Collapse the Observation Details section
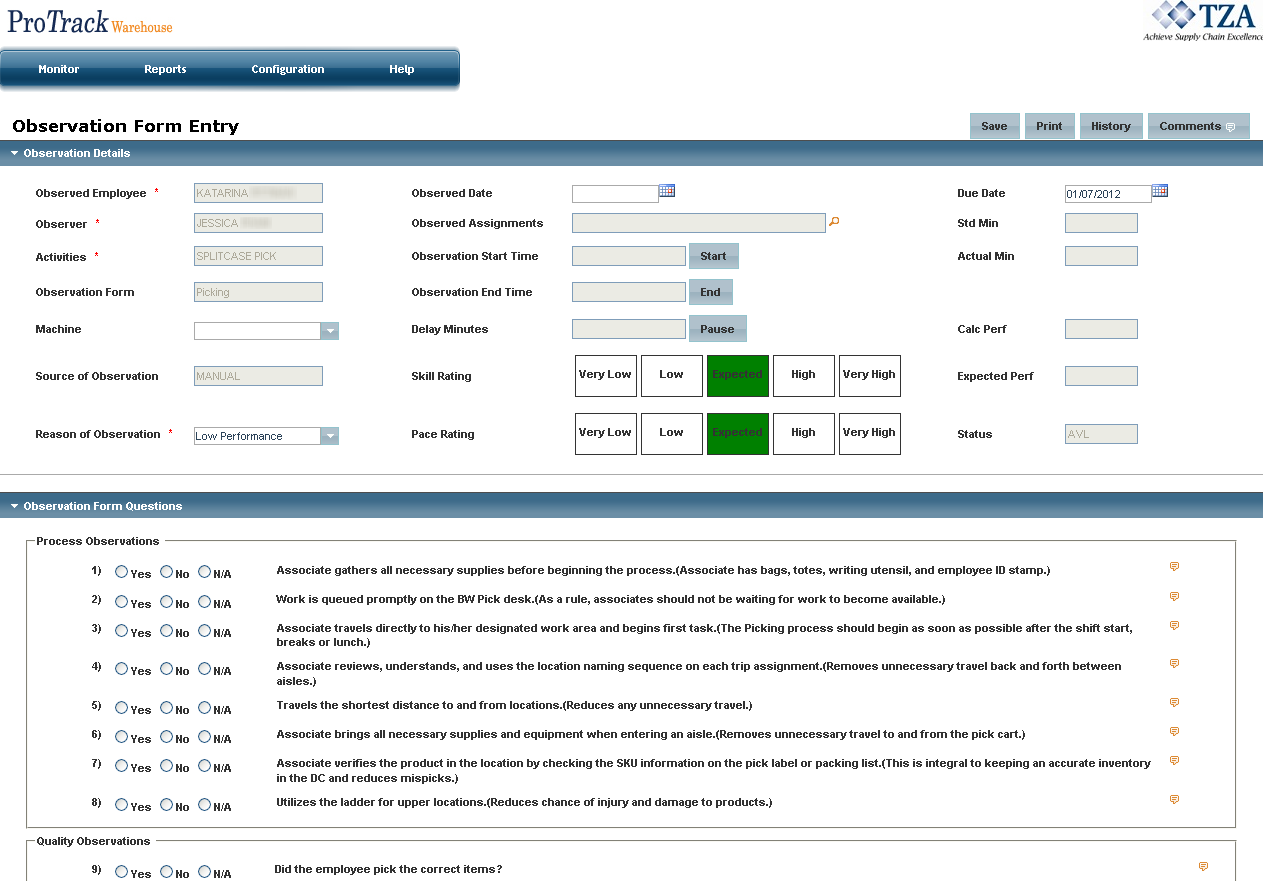The width and height of the screenshot is (1263, 881). [x=14, y=153]
